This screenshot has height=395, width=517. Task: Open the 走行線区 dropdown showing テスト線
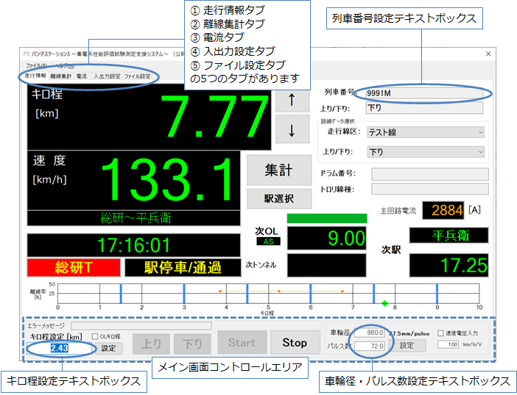click(426, 132)
